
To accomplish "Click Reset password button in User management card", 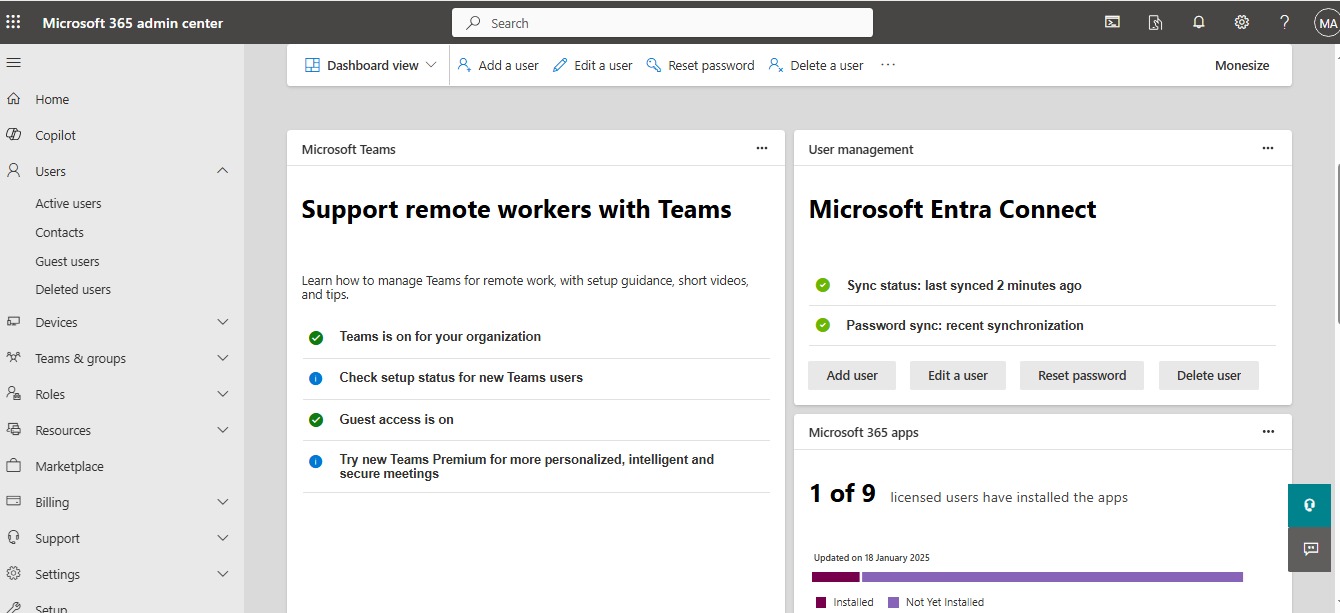I will (1082, 376).
